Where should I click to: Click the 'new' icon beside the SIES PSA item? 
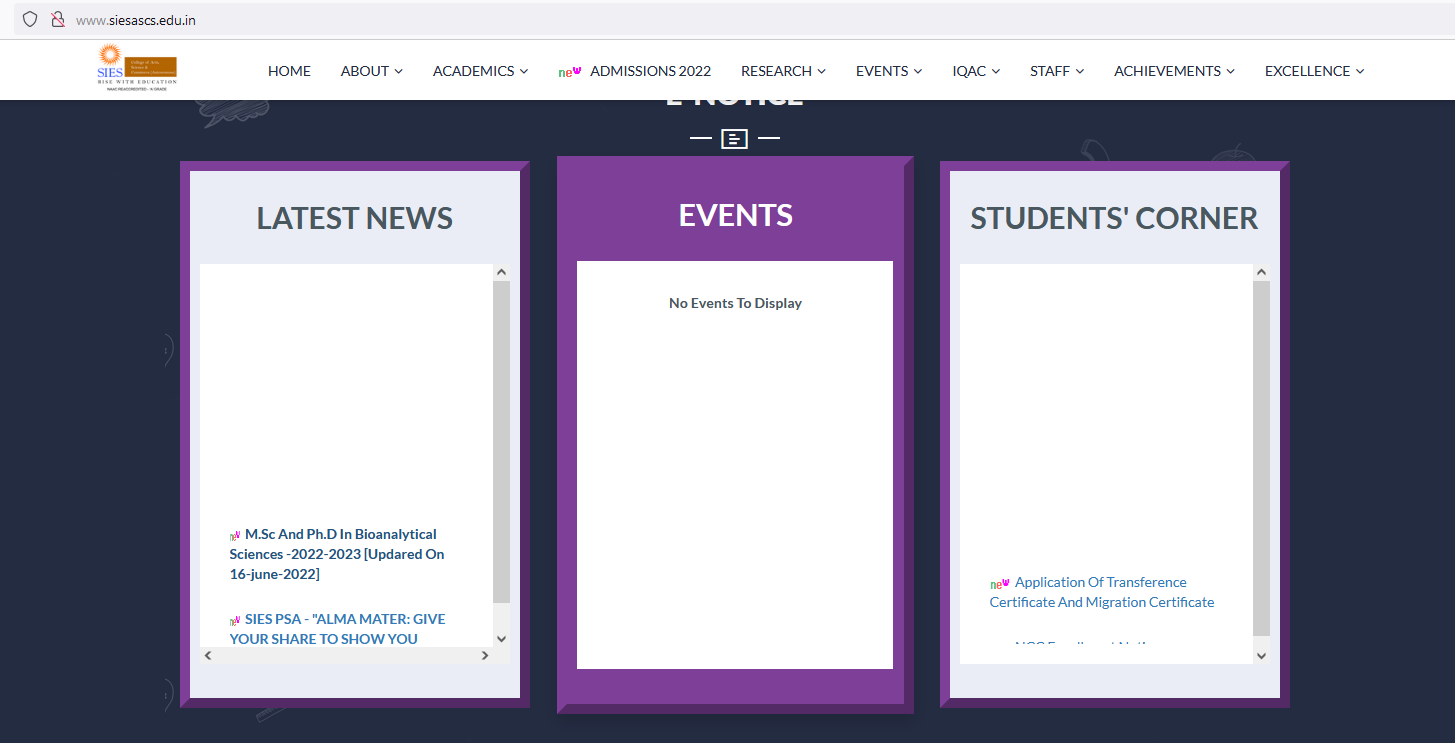tap(234, 619)
